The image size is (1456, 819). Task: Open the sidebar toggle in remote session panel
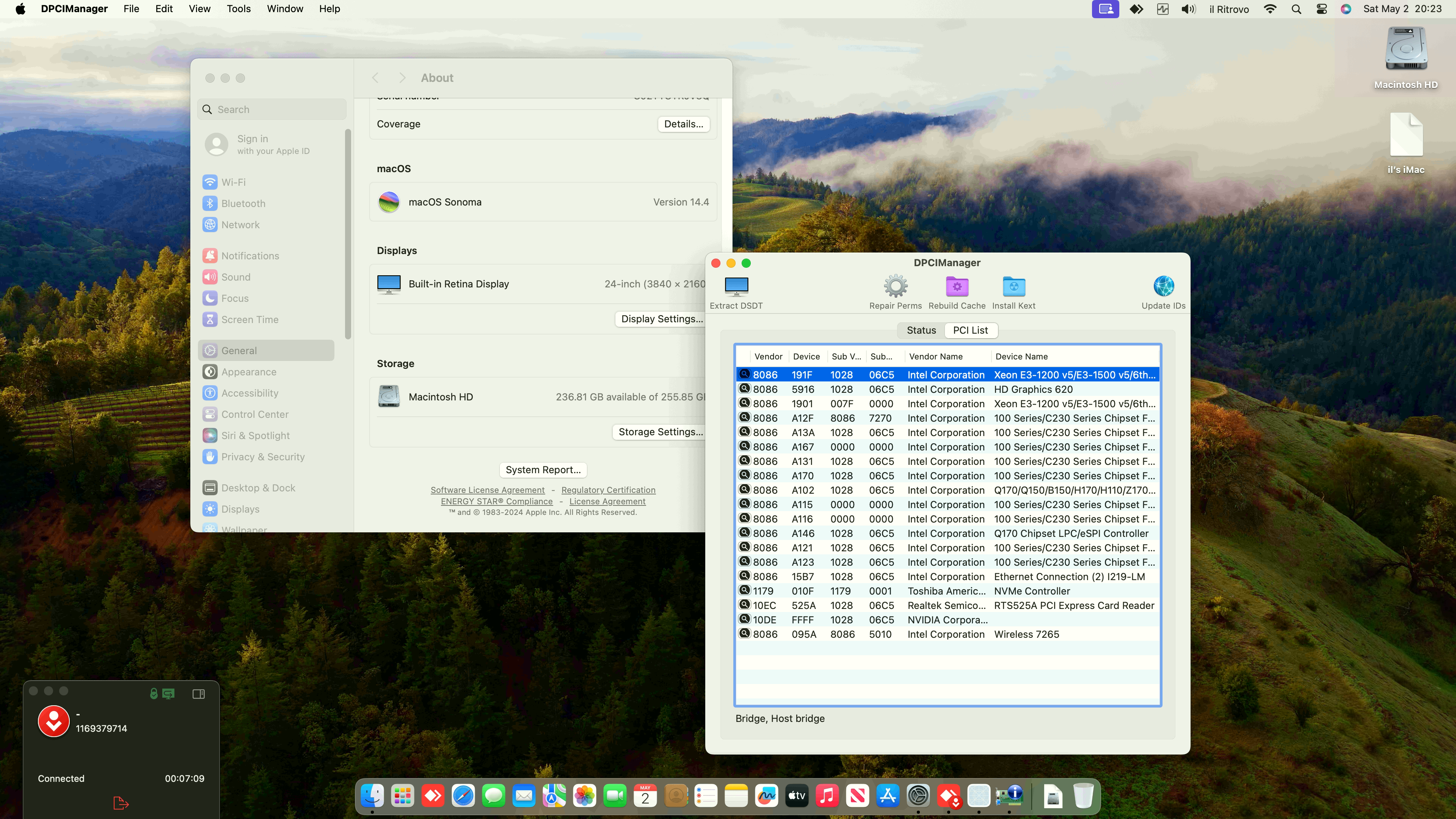pyautogui.click(x=198, y=694)
